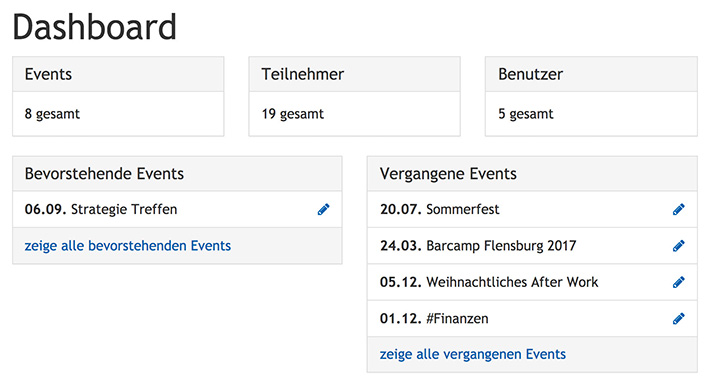Click the 'Bevorstehende Events' panel heading
The height and width of the screenshot is (386, 710).
(x=177, y=174)
